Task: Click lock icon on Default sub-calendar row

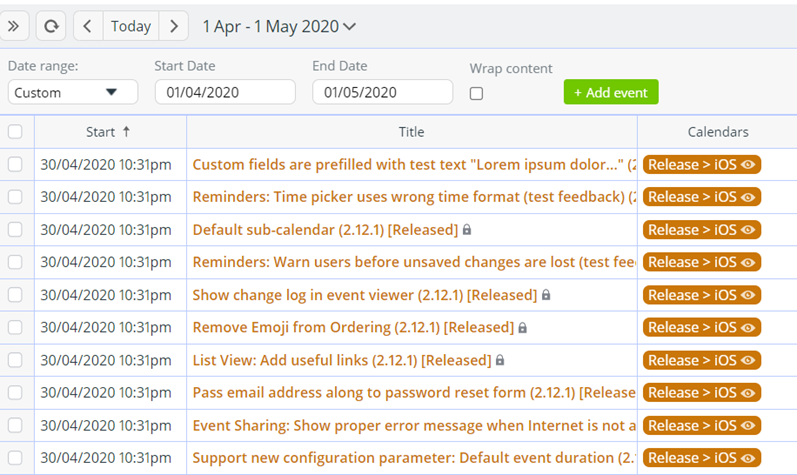Action: [467, 230]
